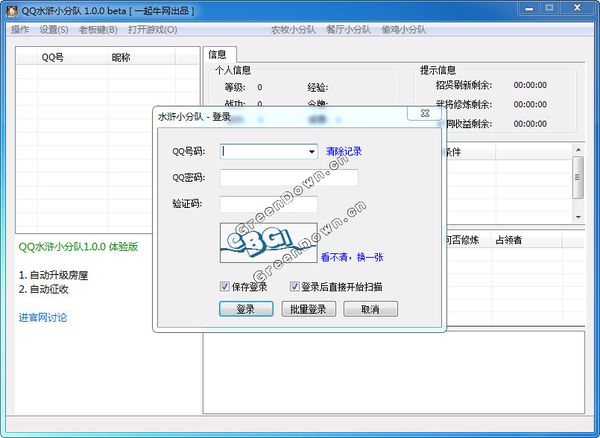Click the 老板键(B) menu item
The image size is (600, 438).
coord(98,29)
